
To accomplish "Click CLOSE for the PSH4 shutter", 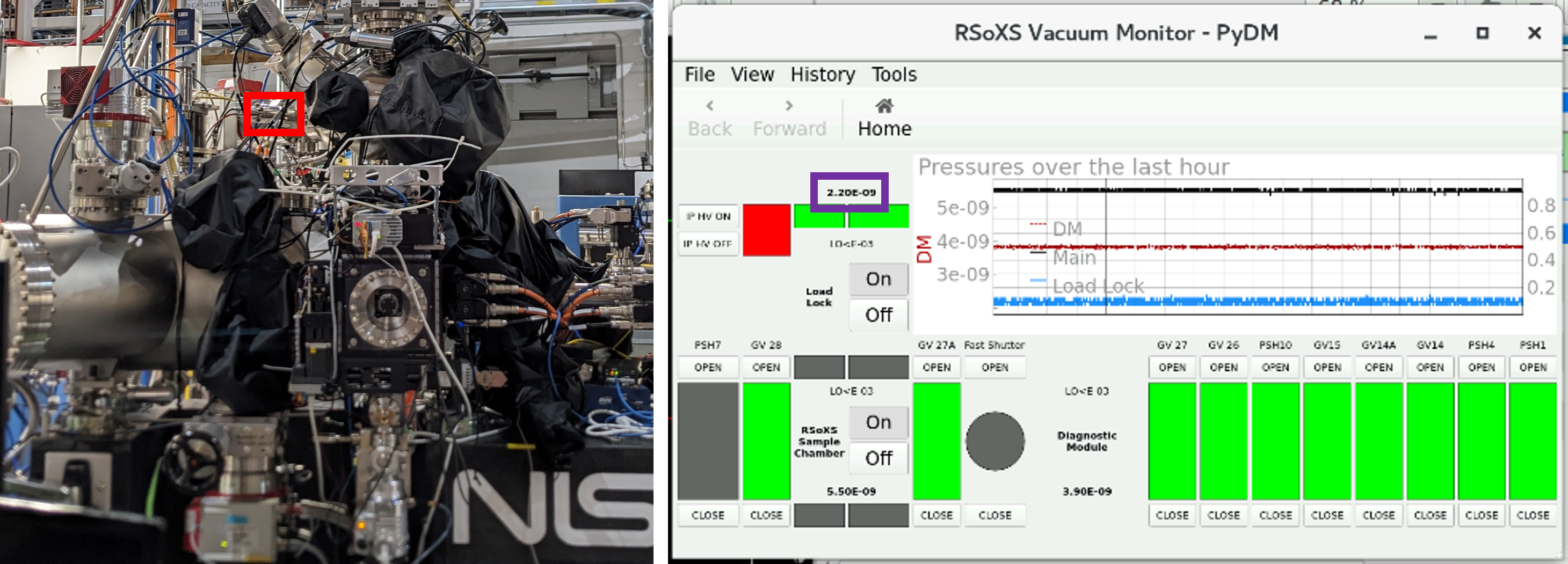I will (x=1482, y=515).
